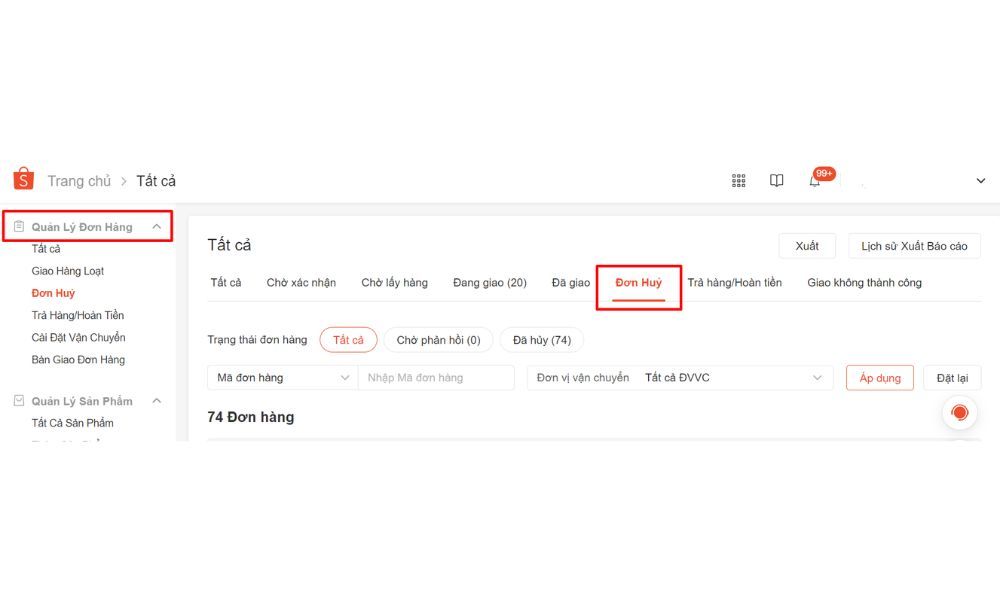Viewport: 1000px width, 600px height.
Task: Switch to the Đã giao tab
Action: point(571,282)
